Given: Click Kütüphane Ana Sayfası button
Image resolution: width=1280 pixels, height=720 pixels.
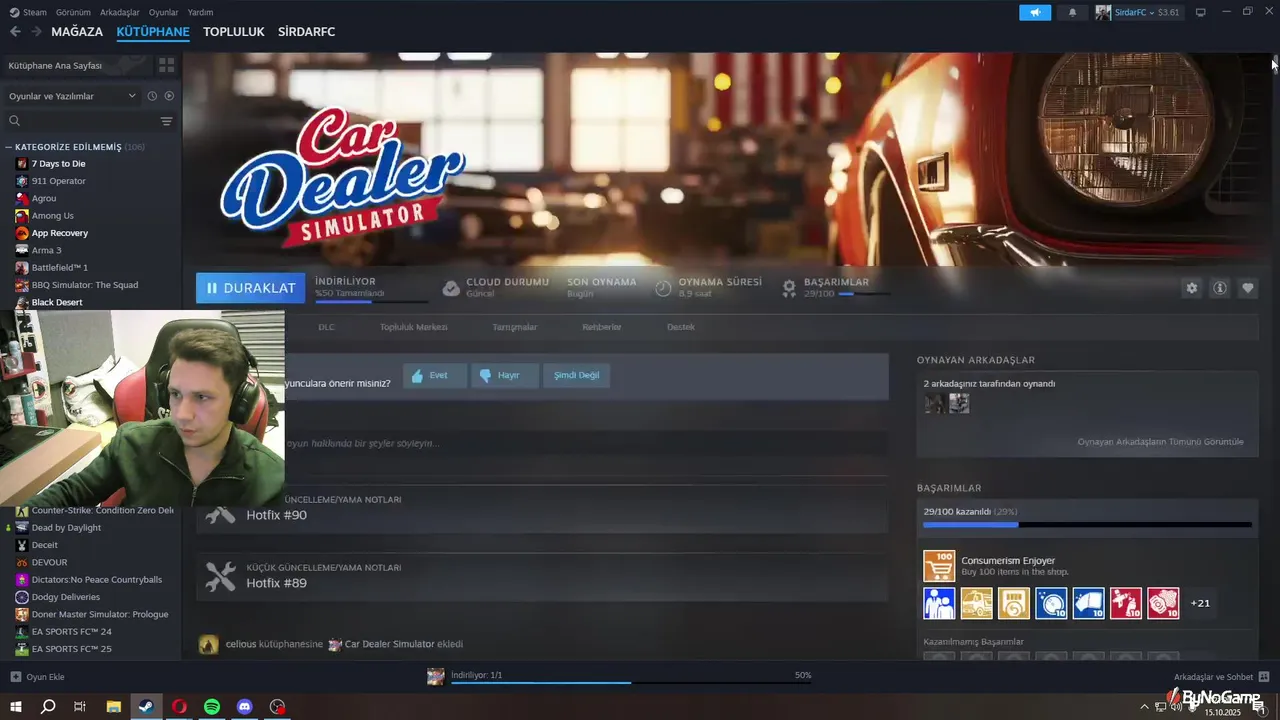Looking at the screenshot, I should 76,65.
